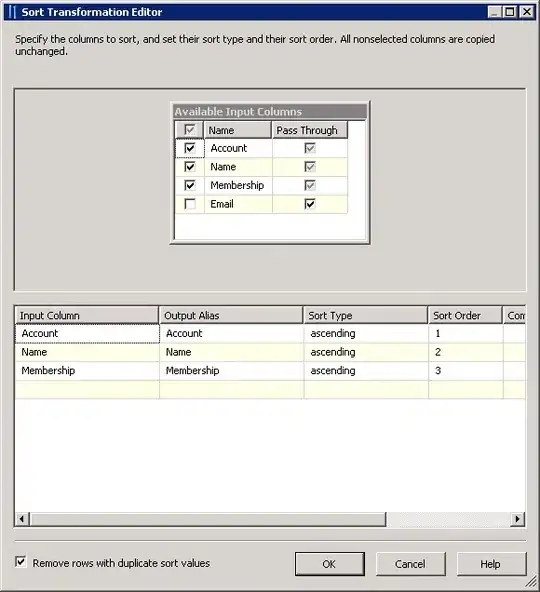Click the horizontal scrollbar thumb
Screen dimensions: 540x592
click(208, 519)
